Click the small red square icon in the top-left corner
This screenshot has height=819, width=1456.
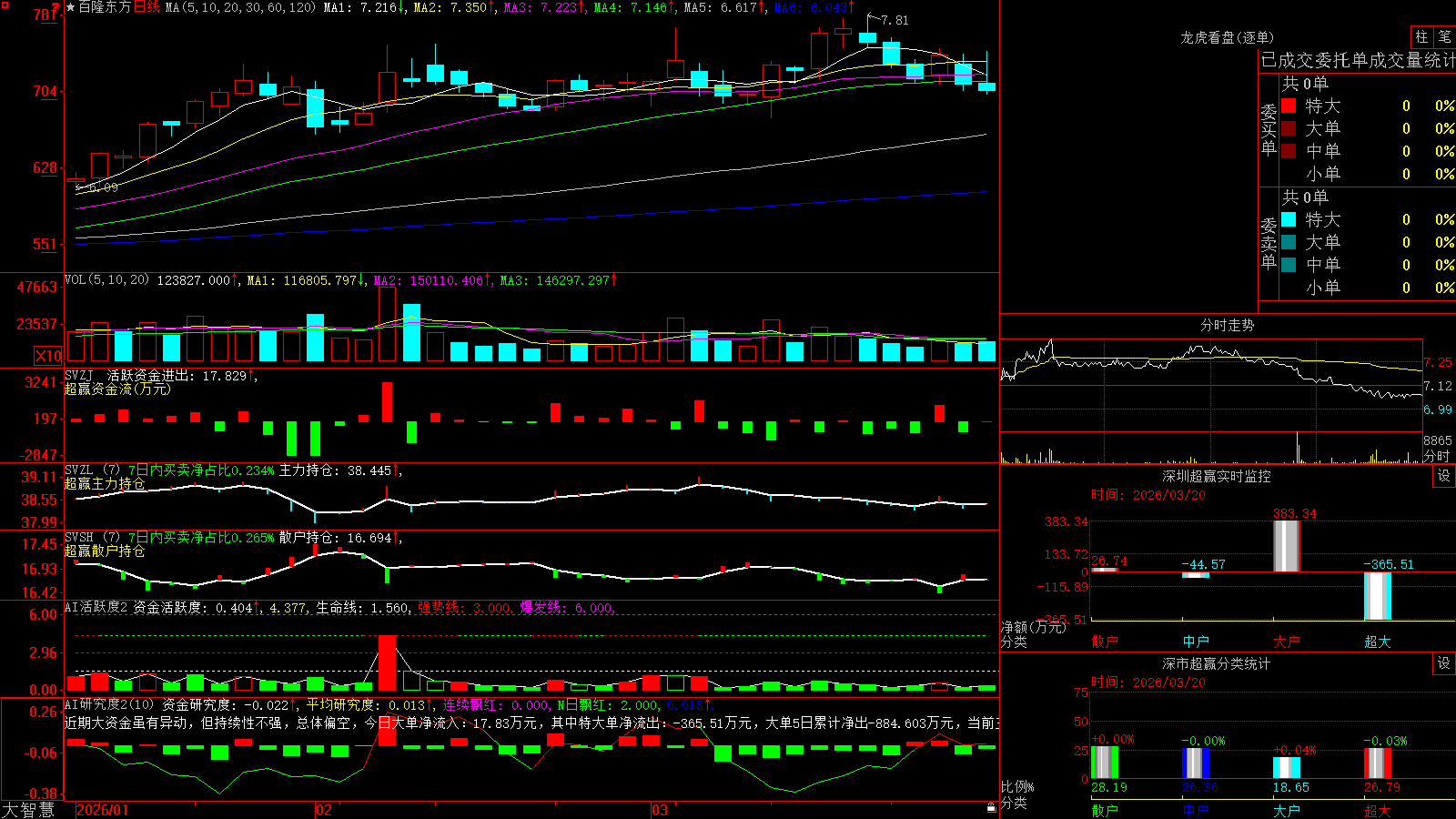click(x=5, y=5)
